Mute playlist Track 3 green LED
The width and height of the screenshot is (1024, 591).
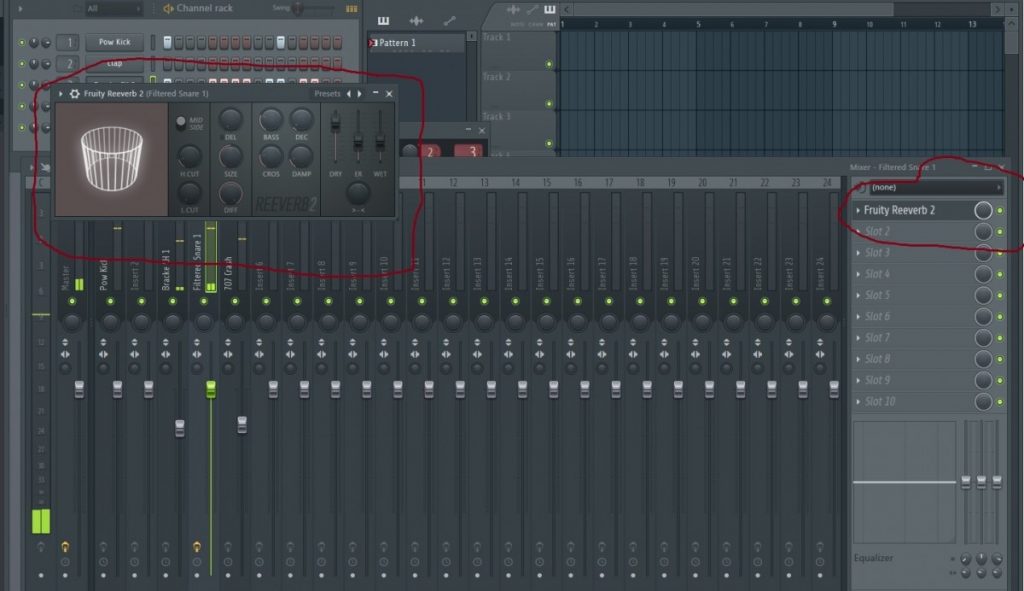click(x=549, y=144)
